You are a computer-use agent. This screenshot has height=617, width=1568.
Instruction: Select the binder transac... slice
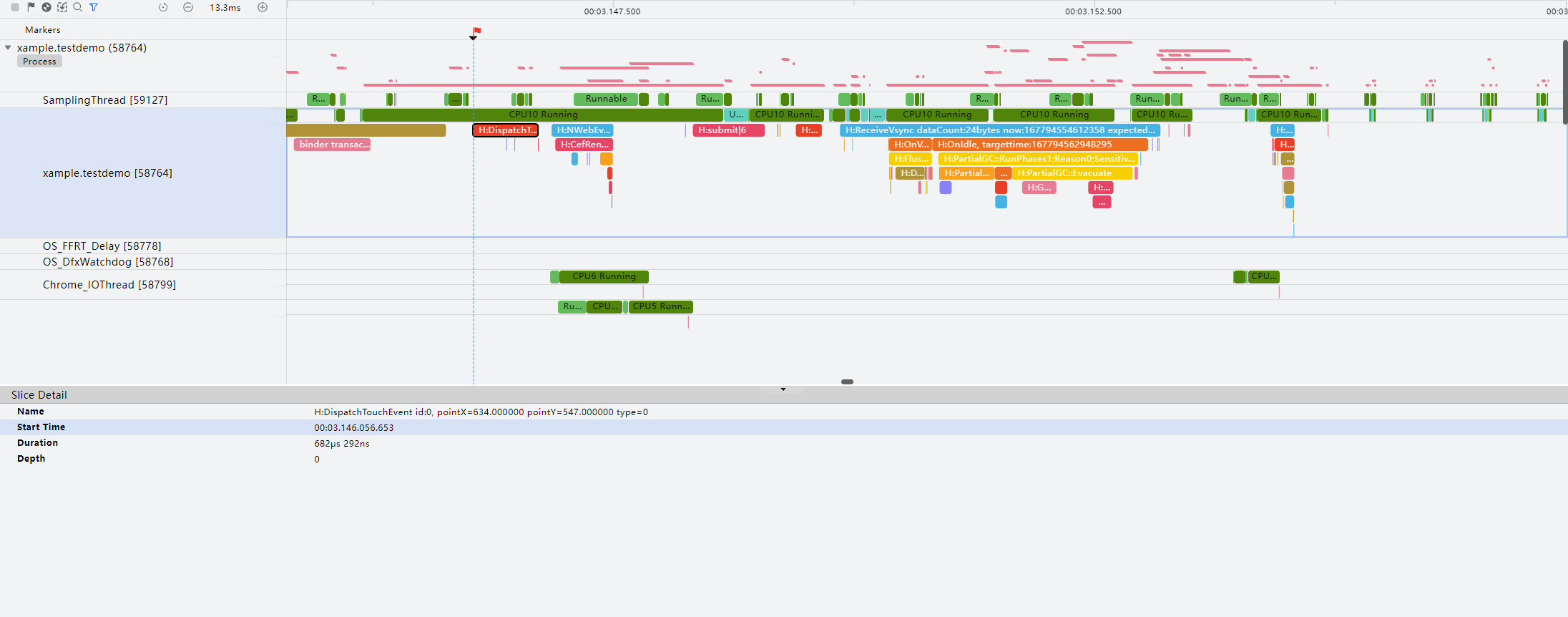[332, 145]
